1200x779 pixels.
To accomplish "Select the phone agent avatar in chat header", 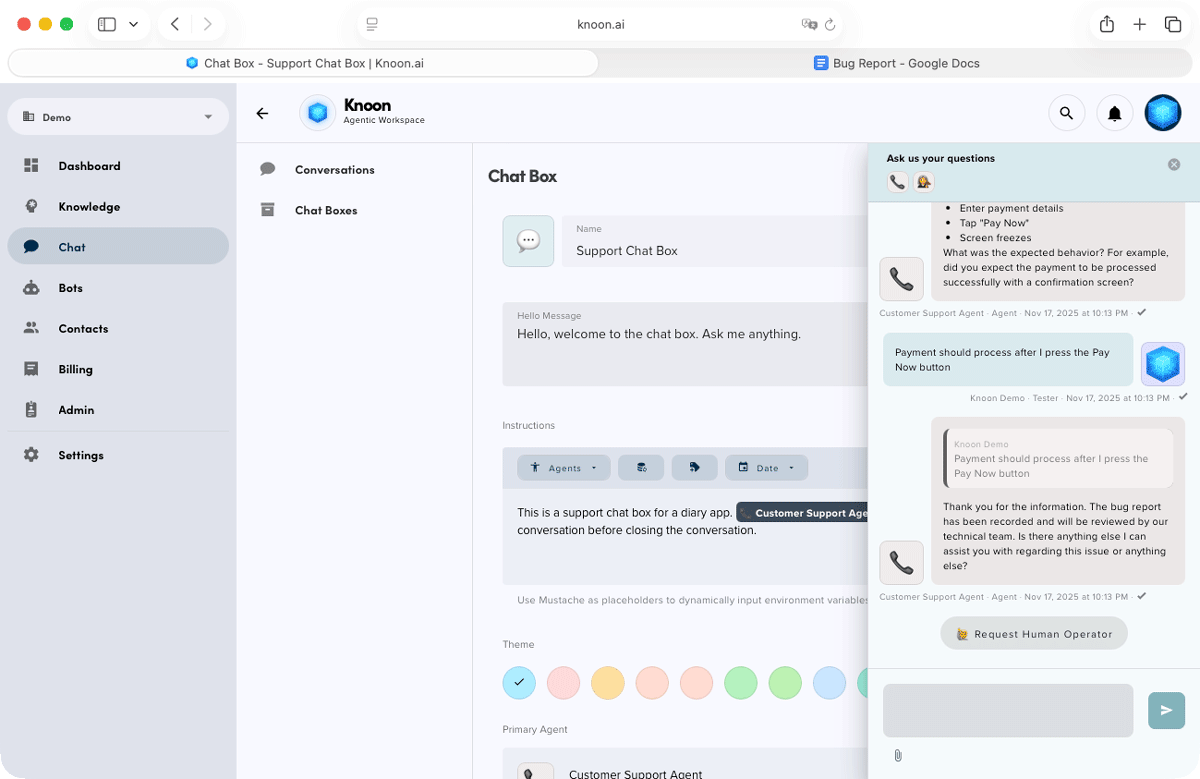I will 897,182.
